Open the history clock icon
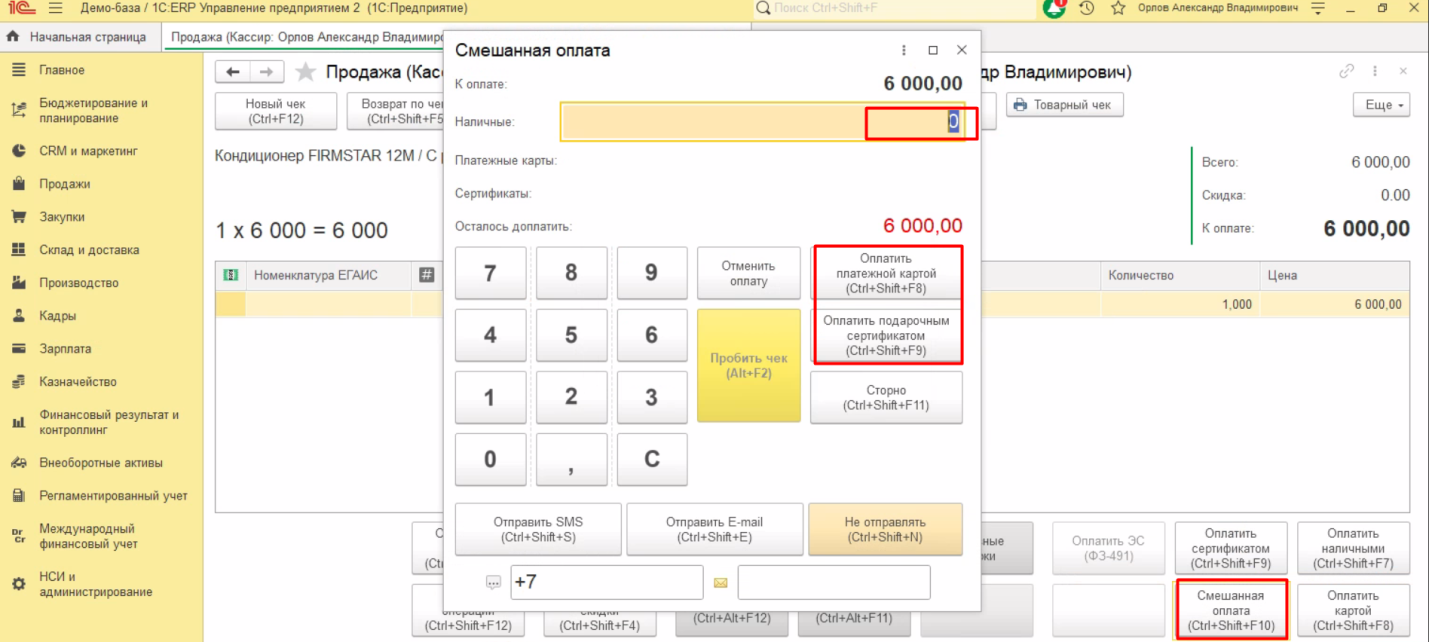Viewport: 1429px width, 642px height. click(1087, 8)
